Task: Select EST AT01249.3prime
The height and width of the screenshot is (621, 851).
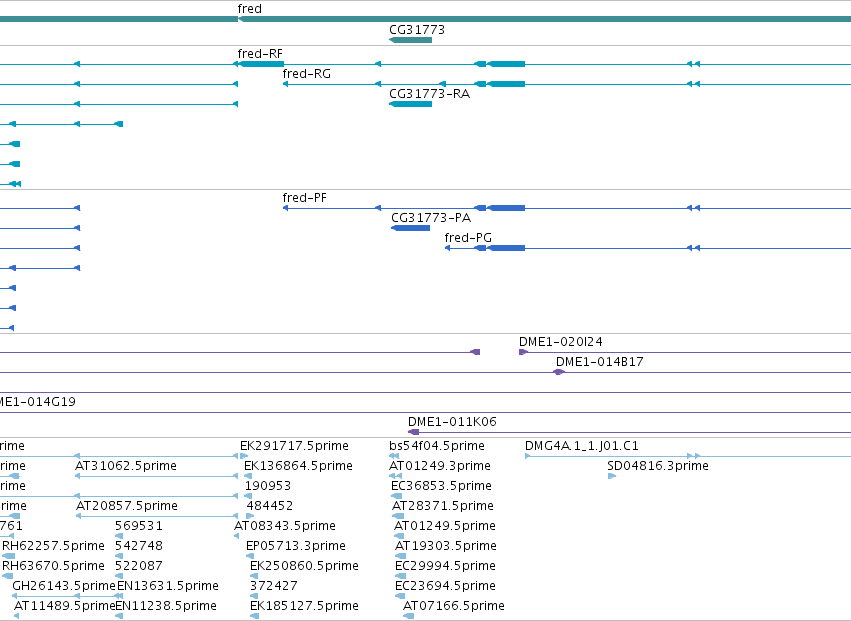Action: (440, 466)
